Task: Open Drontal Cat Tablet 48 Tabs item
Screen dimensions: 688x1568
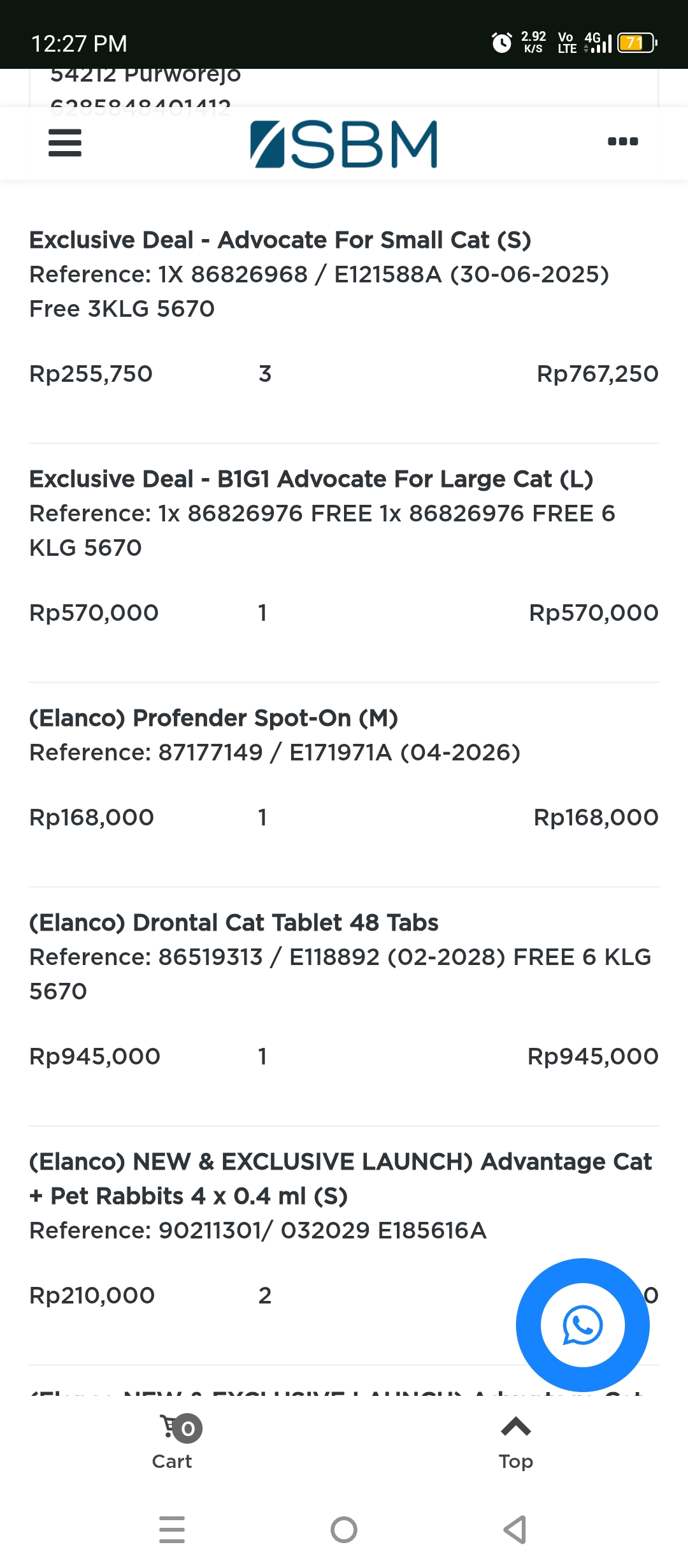Action: click(x=234, y=923)
